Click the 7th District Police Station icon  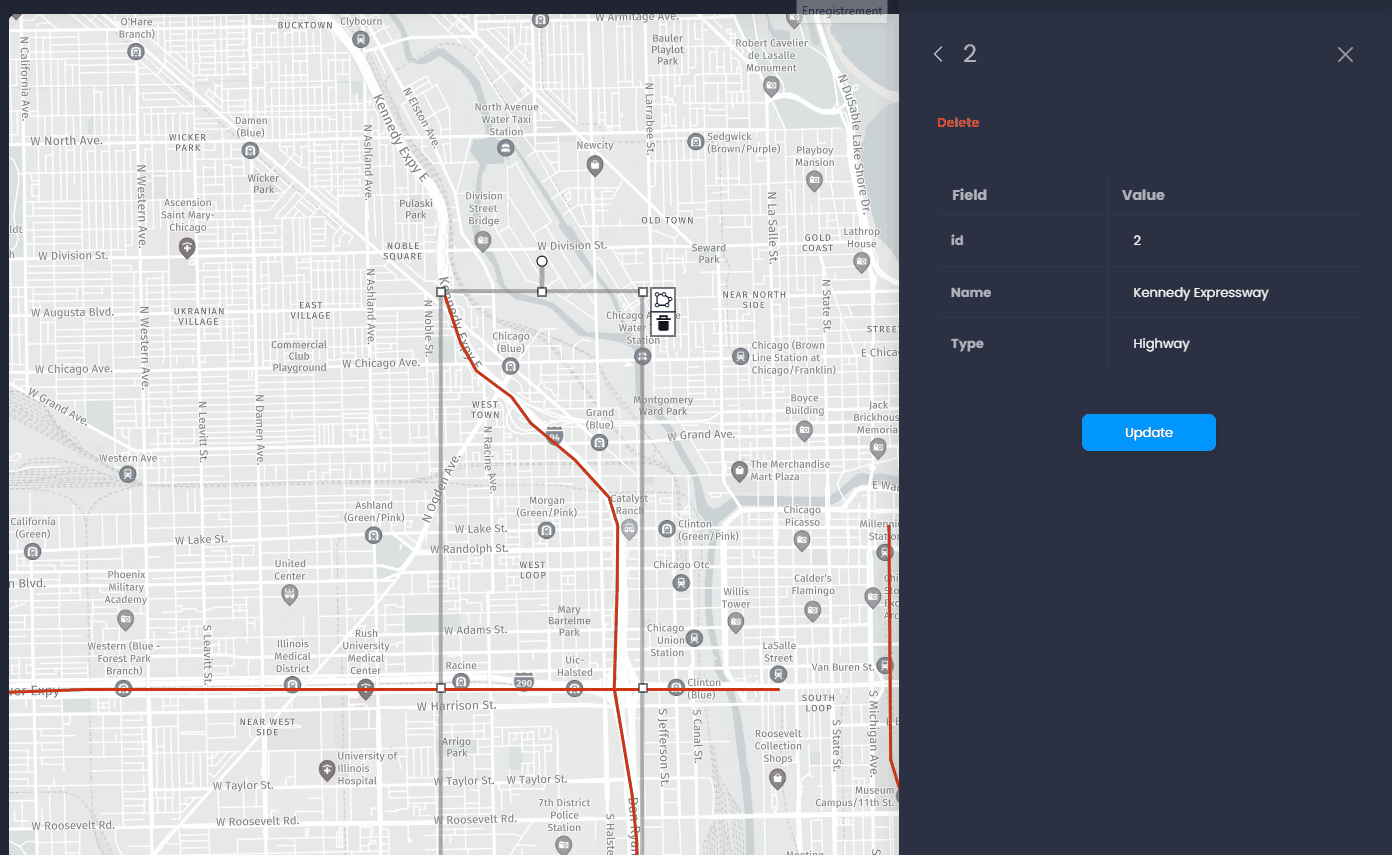point(564,845)
